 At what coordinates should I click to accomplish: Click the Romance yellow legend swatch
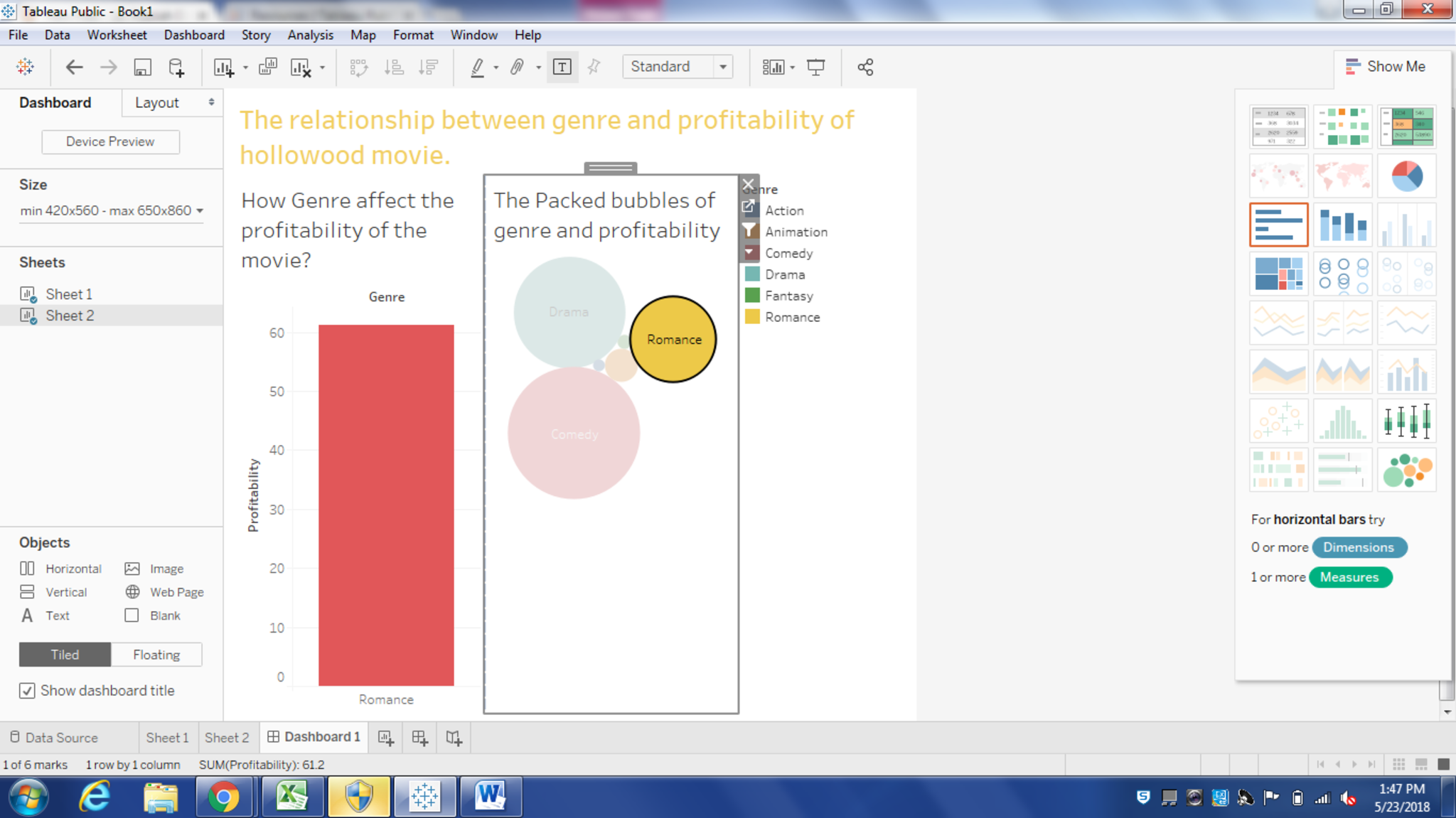752,317
